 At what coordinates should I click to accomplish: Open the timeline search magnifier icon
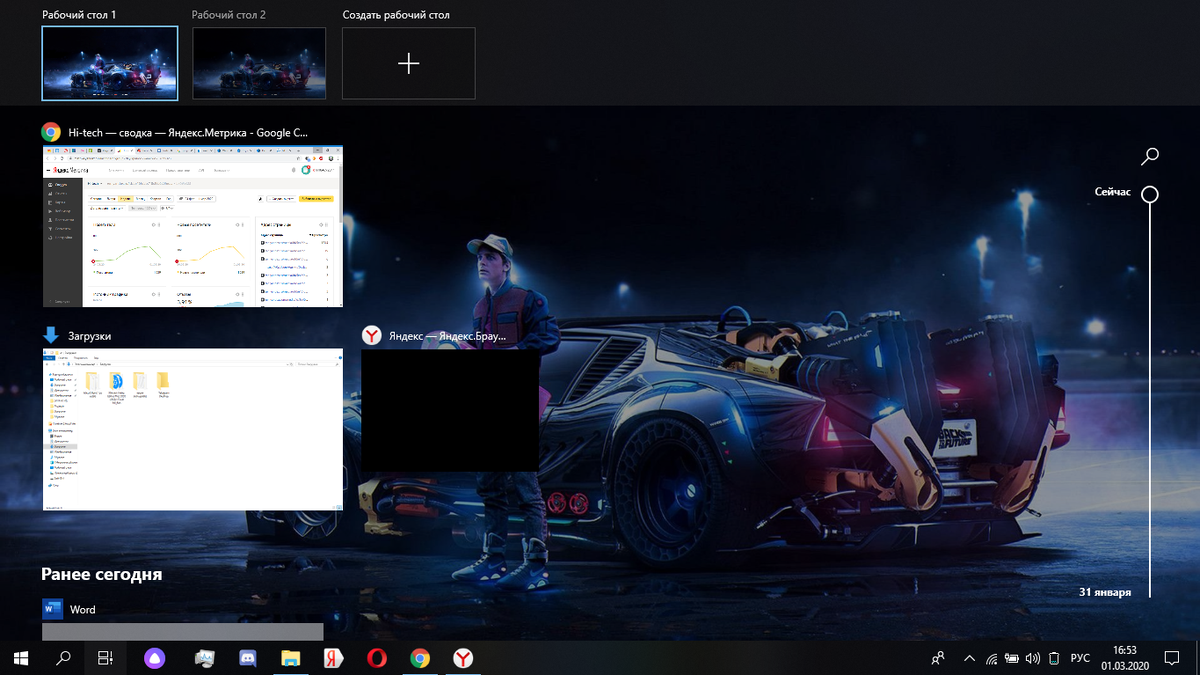click(x=1150, y=156)
